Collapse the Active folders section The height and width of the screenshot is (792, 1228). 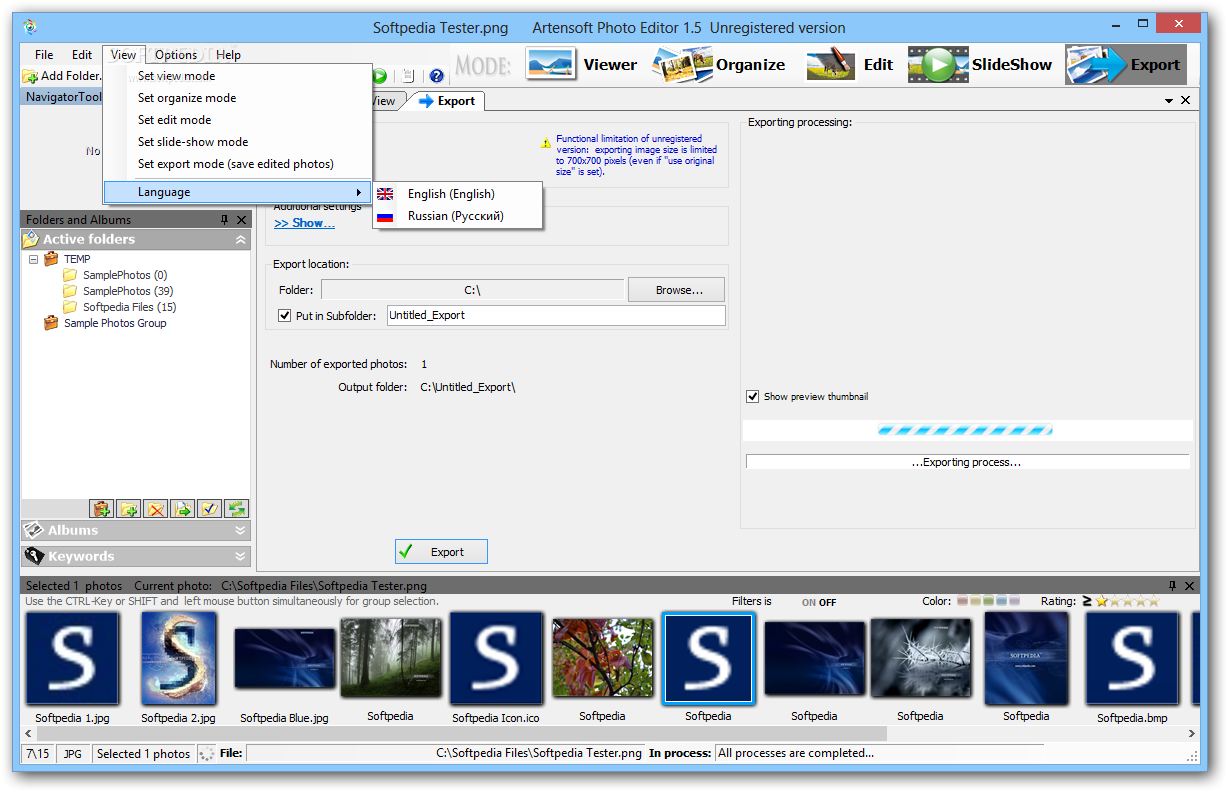240,240
